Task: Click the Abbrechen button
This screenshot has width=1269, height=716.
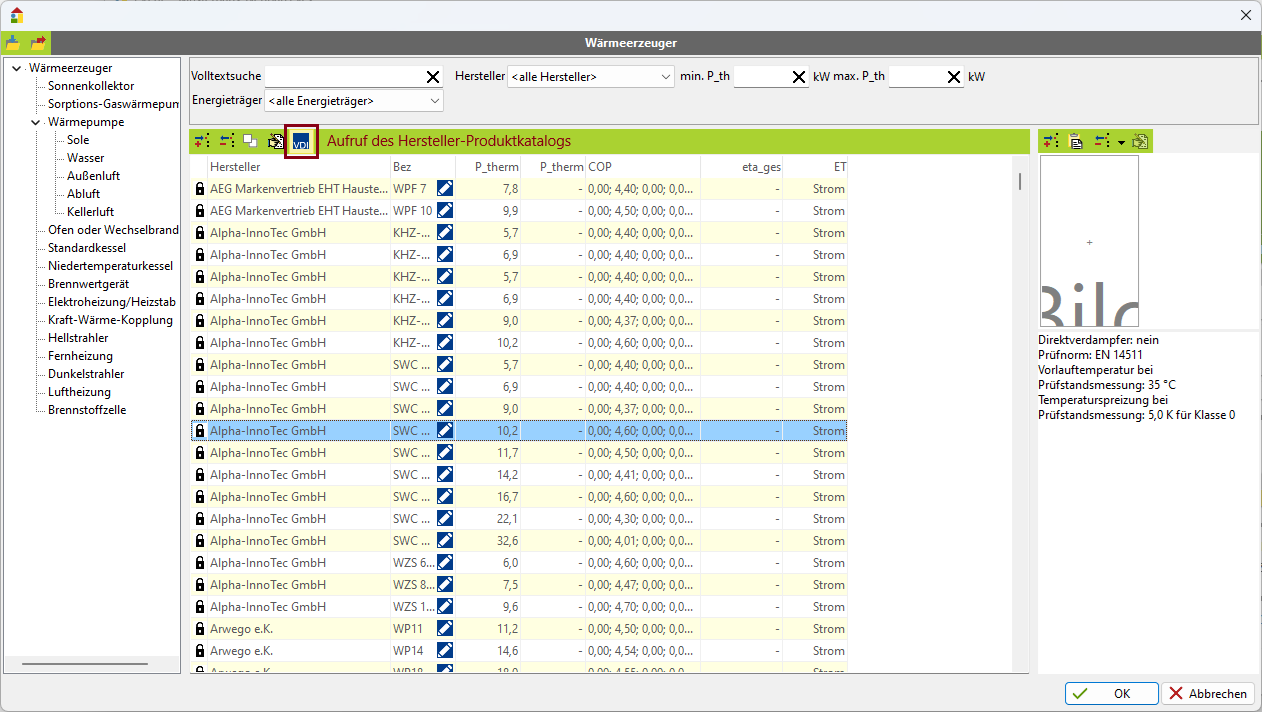Action: tap(1207, 694)
